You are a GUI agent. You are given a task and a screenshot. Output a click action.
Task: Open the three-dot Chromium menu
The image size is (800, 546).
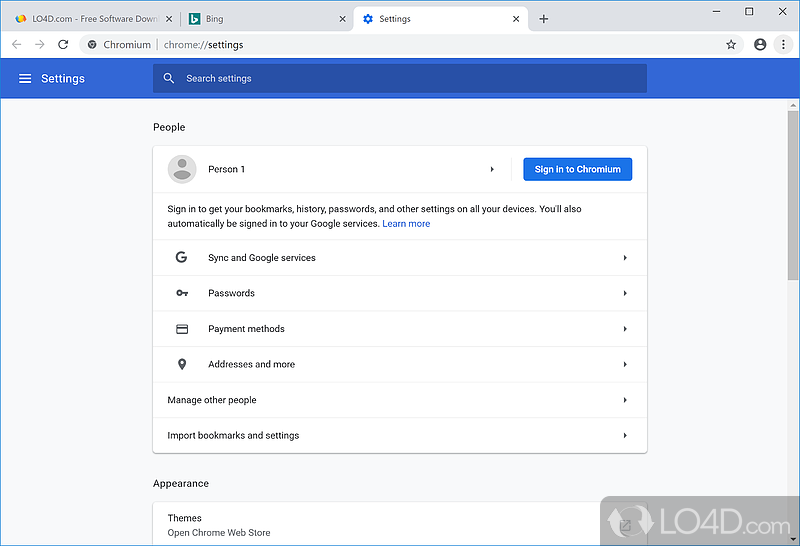tap(783, 44)
